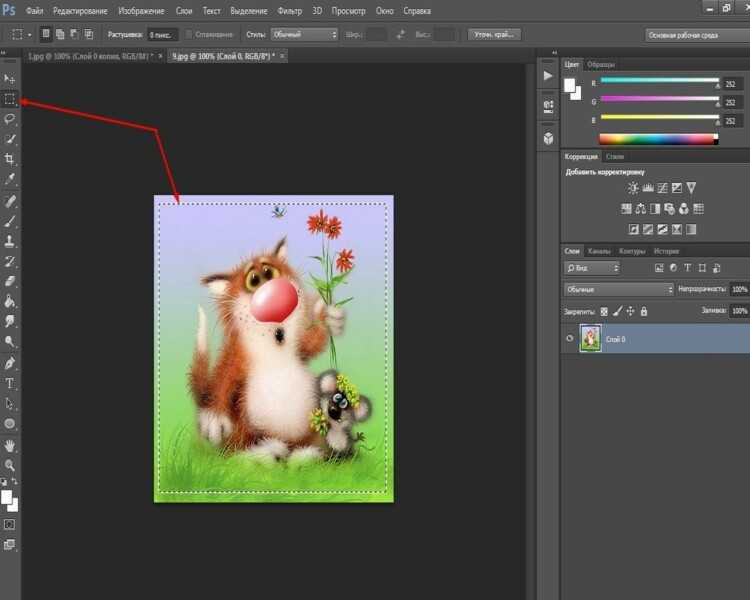Select the Lasso tool
This screenshot has width=750, height=600.
[x=10, y=119]
